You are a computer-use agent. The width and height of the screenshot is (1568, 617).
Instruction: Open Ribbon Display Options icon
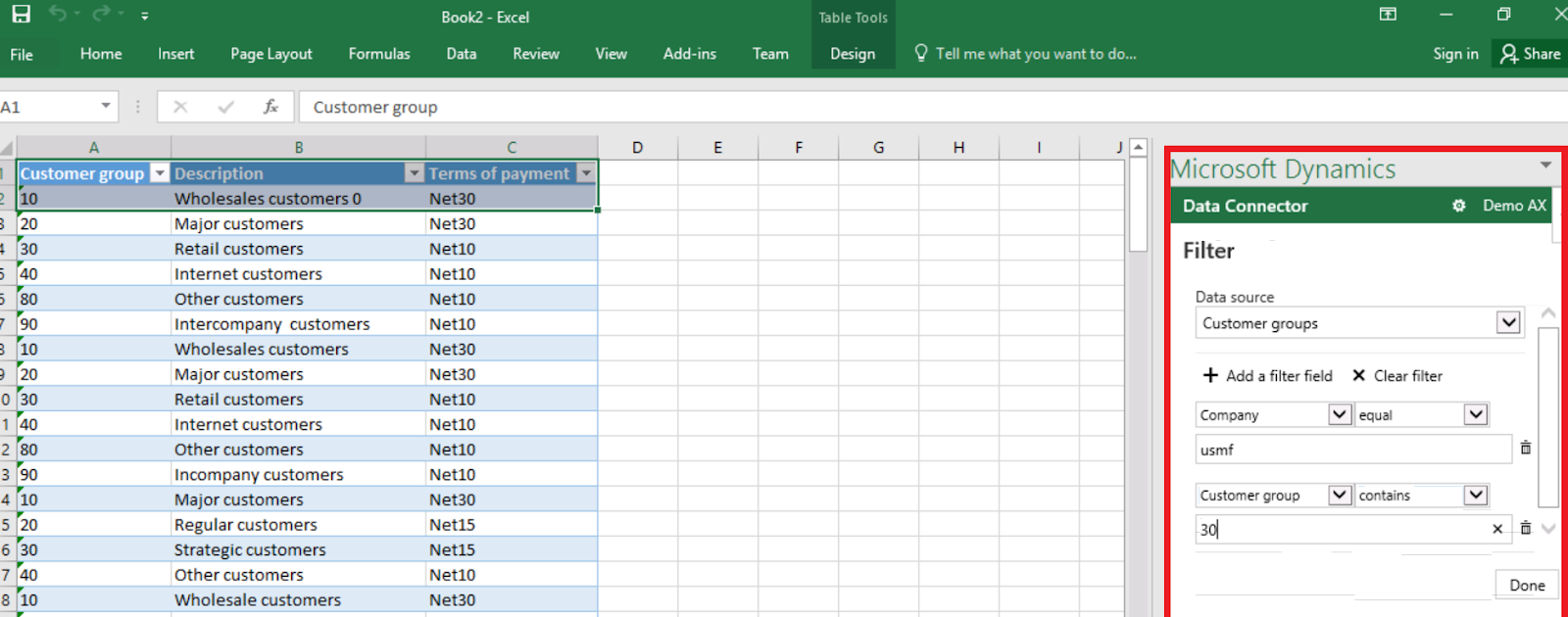coord(1388,14)
